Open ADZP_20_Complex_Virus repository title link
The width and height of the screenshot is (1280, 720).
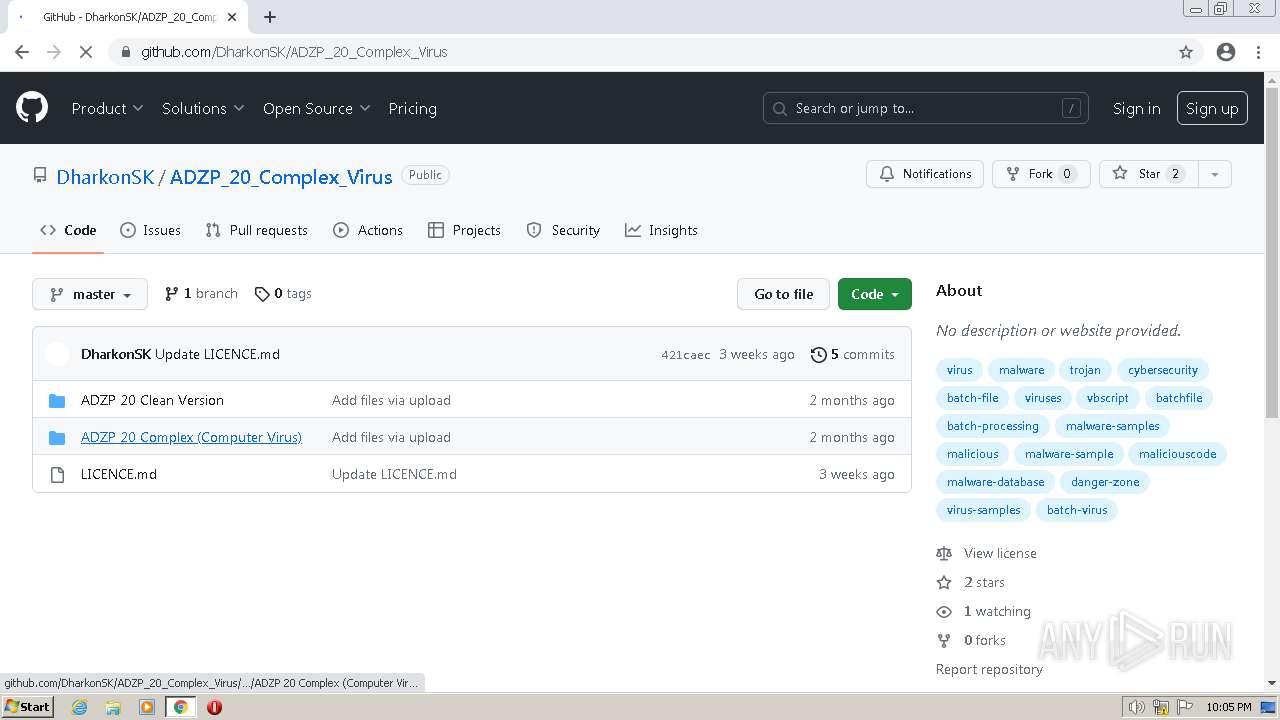tap(281, 177)
